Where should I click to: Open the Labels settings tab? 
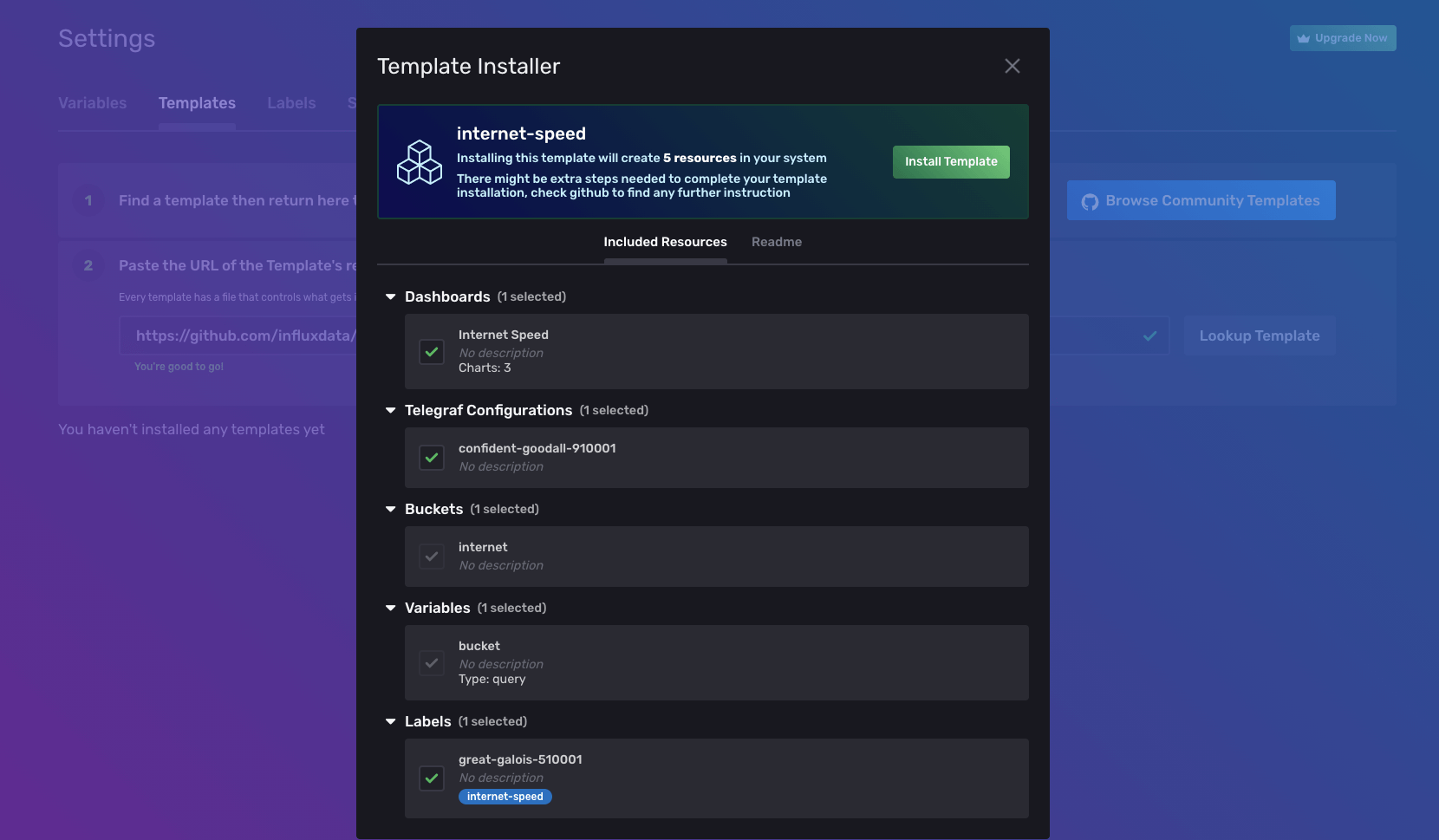pos(291,103)
